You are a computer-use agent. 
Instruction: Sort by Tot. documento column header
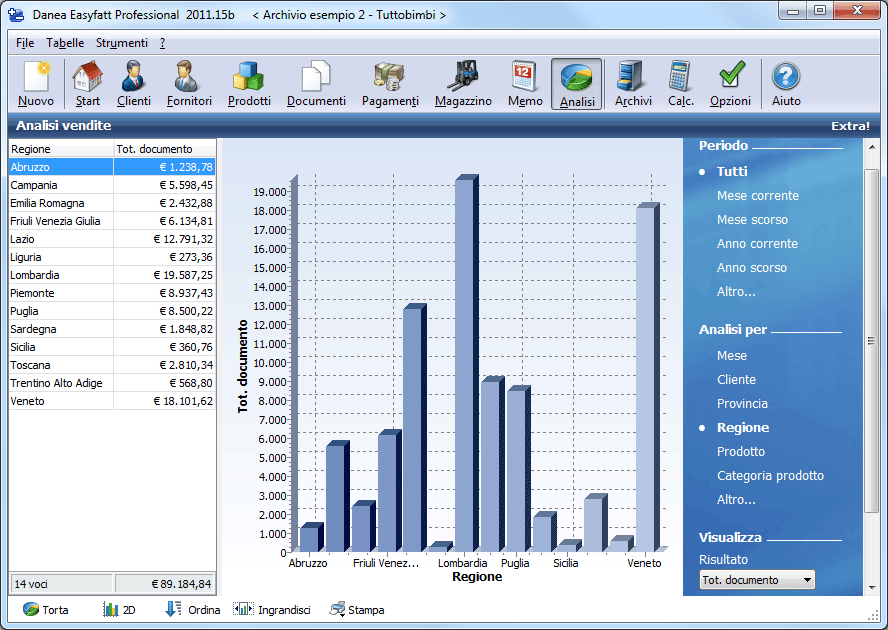point(165,149)
